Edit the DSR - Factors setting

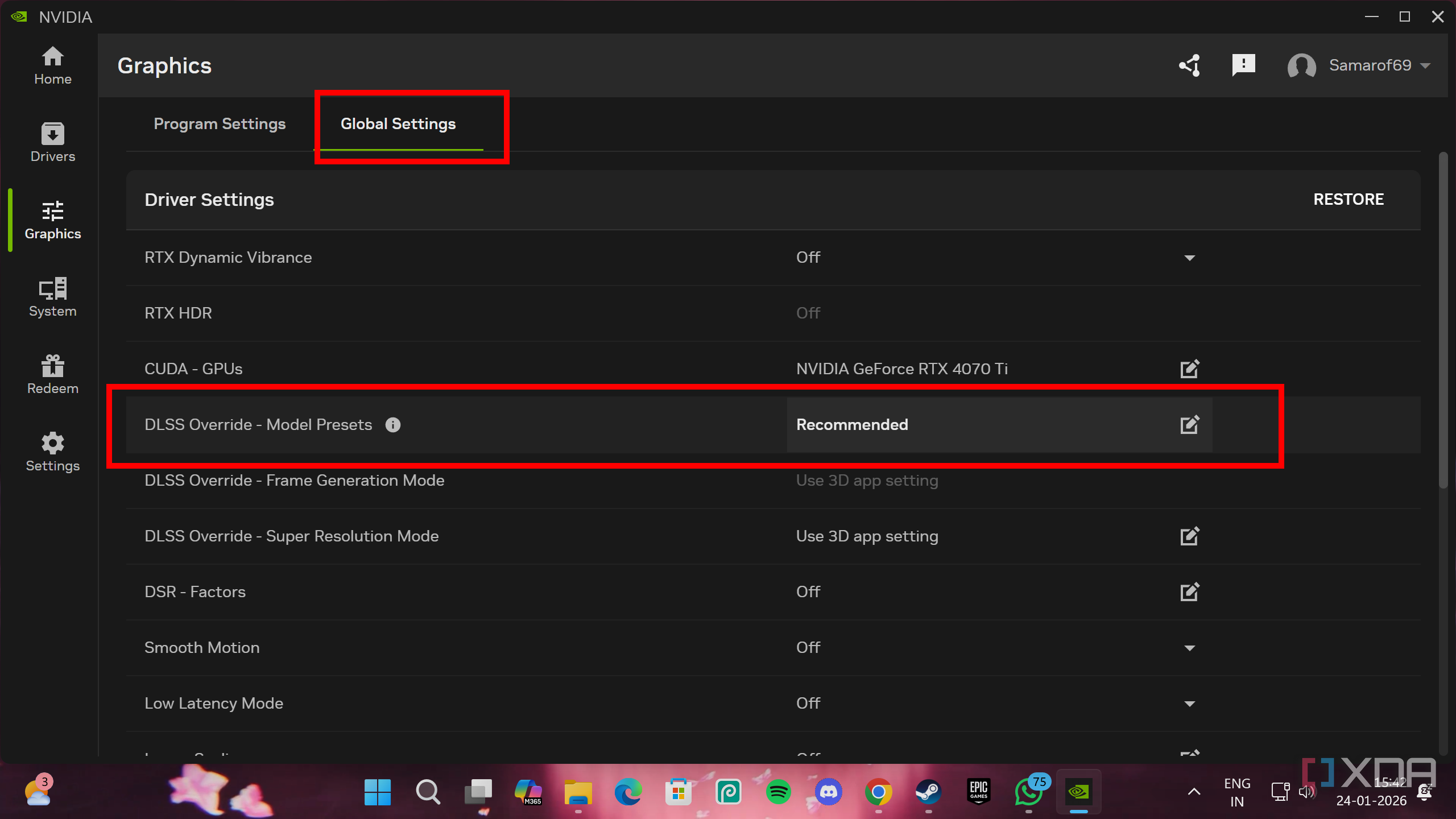tap(1189, 592)
